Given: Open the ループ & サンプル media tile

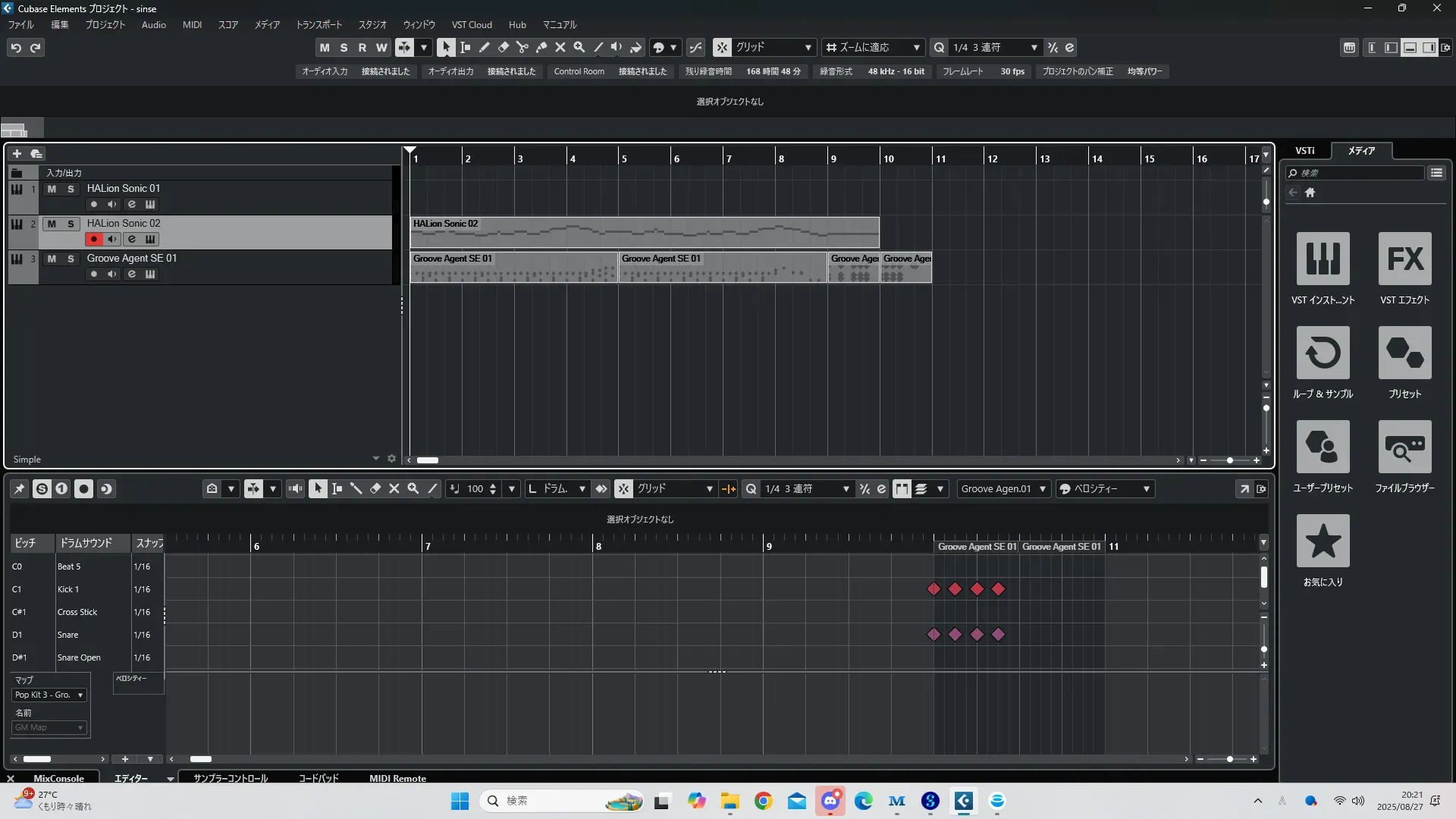Looking at the screenshot, I should pyautogui.click(x=1323, y=353).
